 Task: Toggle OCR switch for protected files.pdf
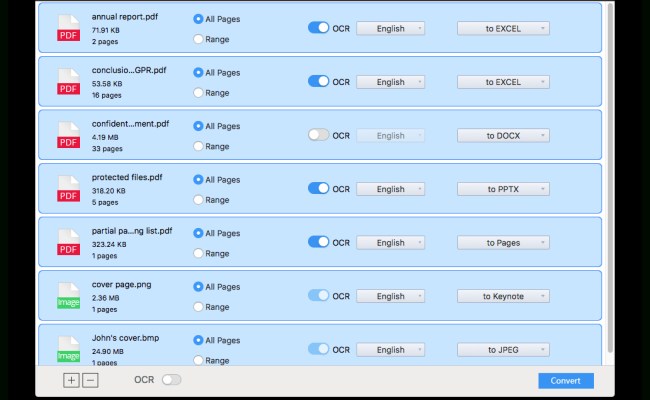click(x=318, y=188)
